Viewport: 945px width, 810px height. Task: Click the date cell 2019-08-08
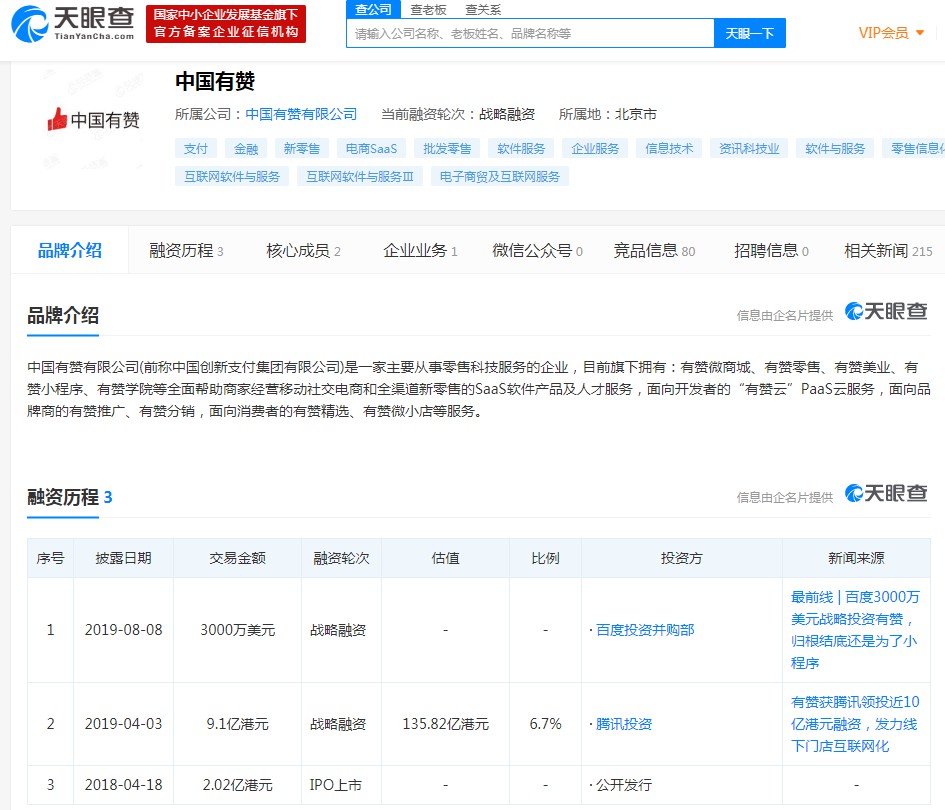coord(124,630)
